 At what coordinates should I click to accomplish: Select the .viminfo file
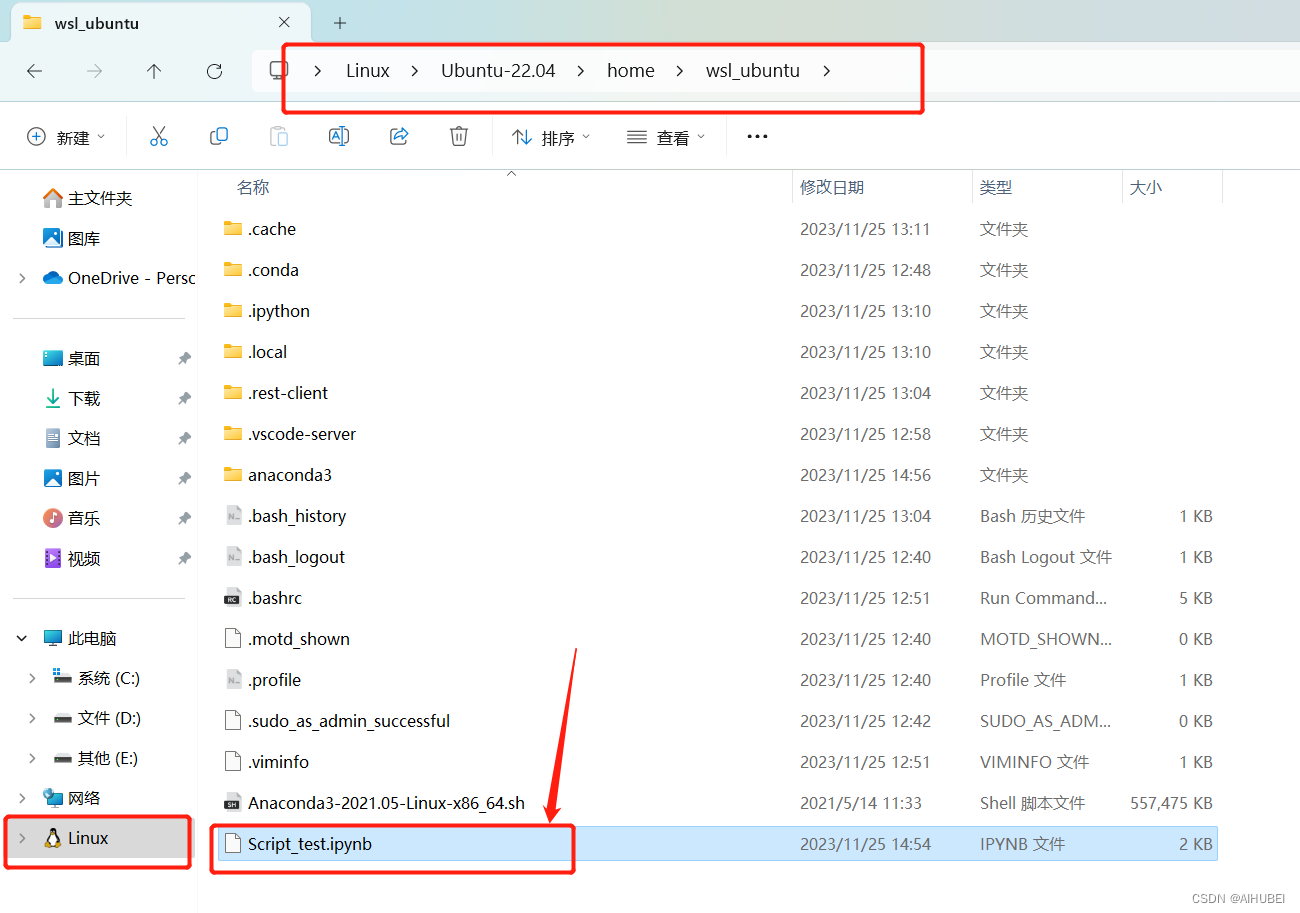click(x=717, y=762)
